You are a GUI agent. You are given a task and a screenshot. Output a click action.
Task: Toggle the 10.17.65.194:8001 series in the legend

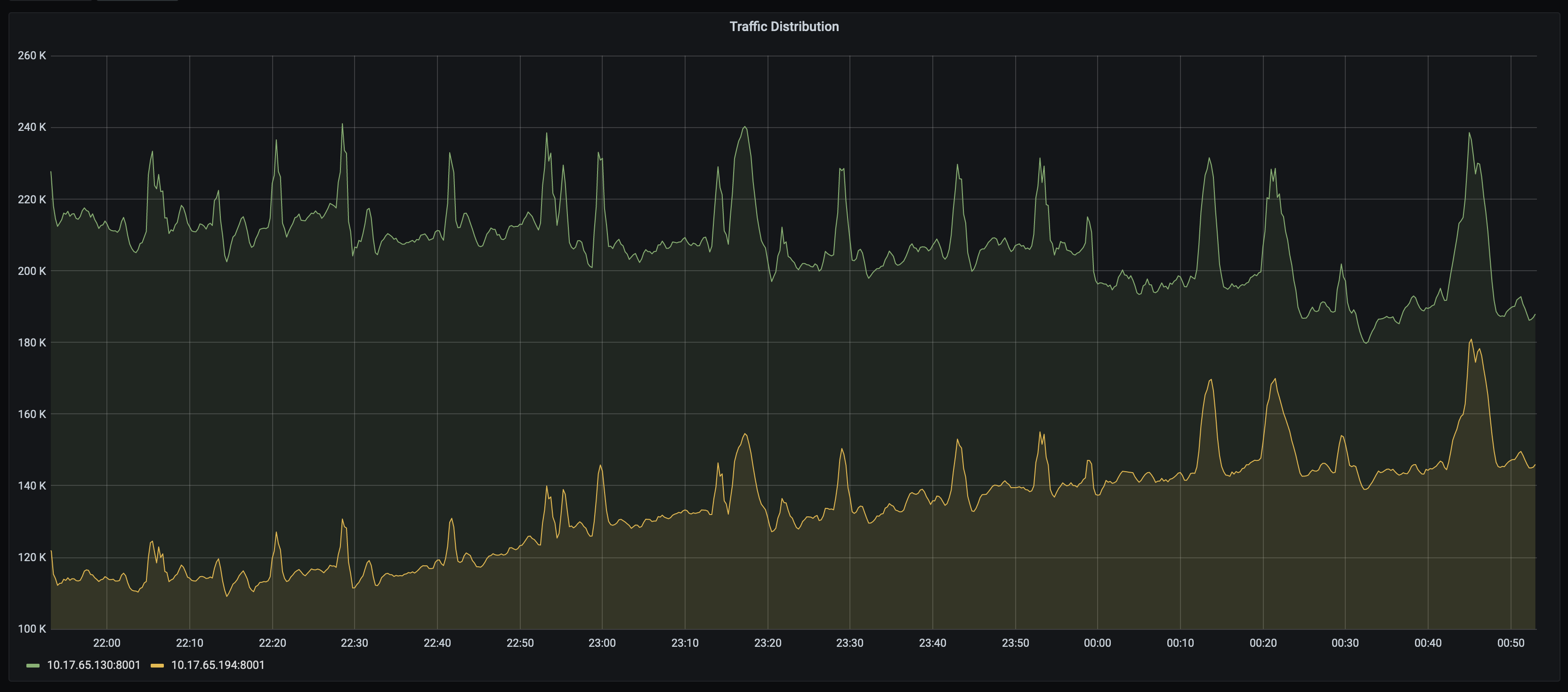[218, 665]
